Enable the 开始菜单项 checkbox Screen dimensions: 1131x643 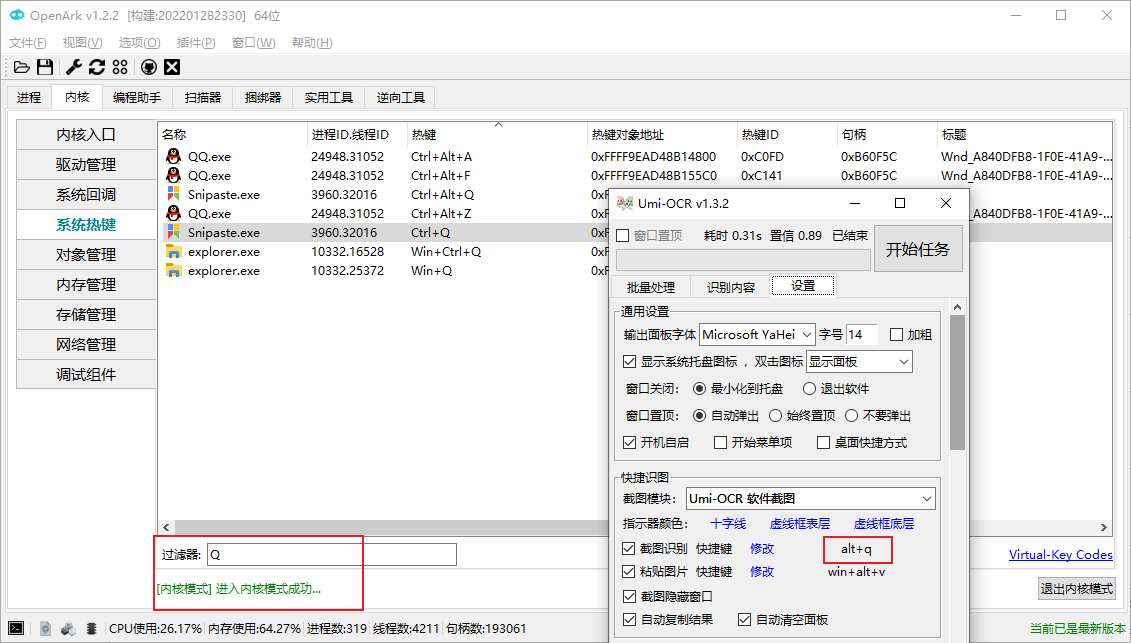pos(720,442)
